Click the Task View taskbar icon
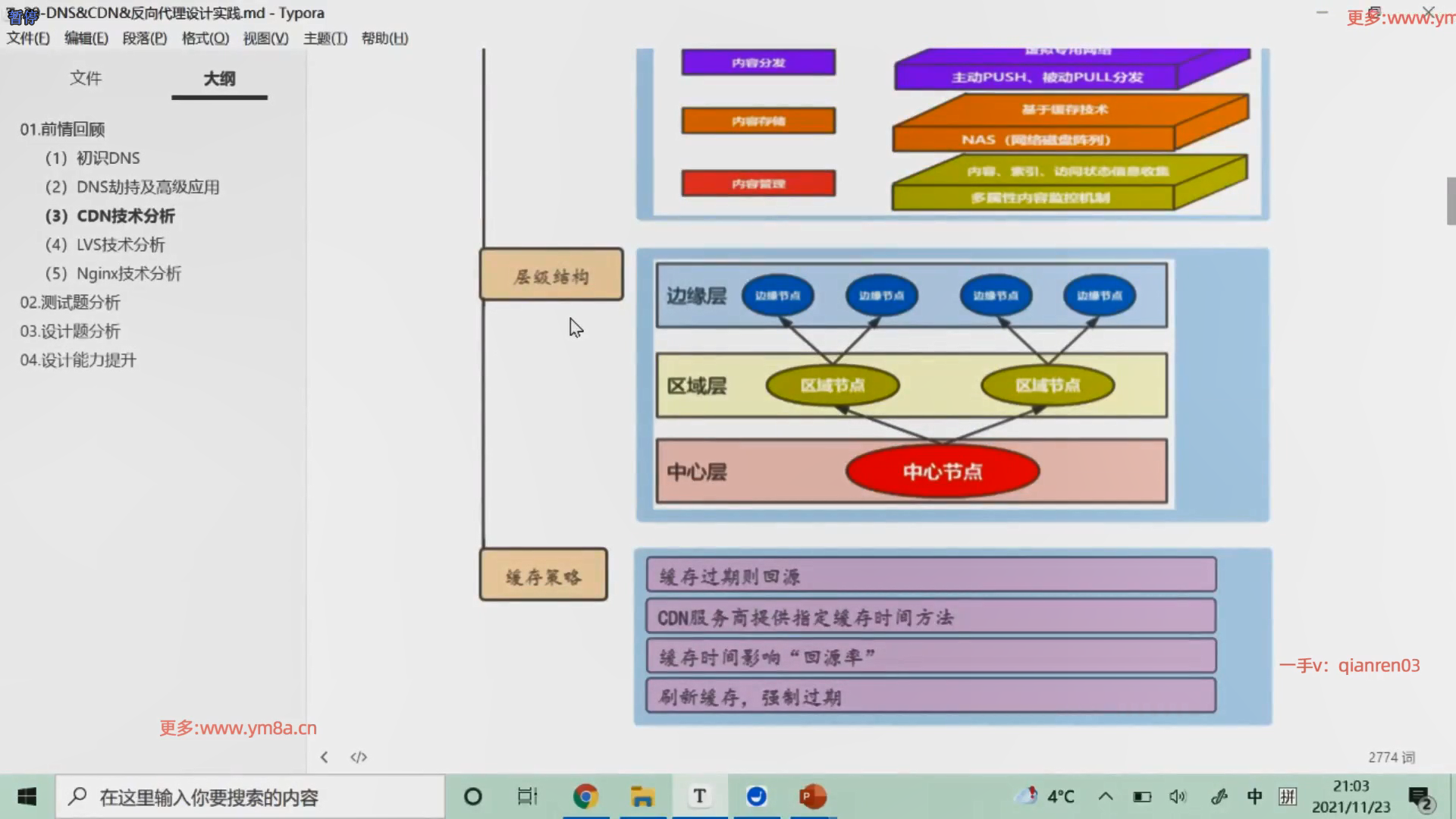 527,796
